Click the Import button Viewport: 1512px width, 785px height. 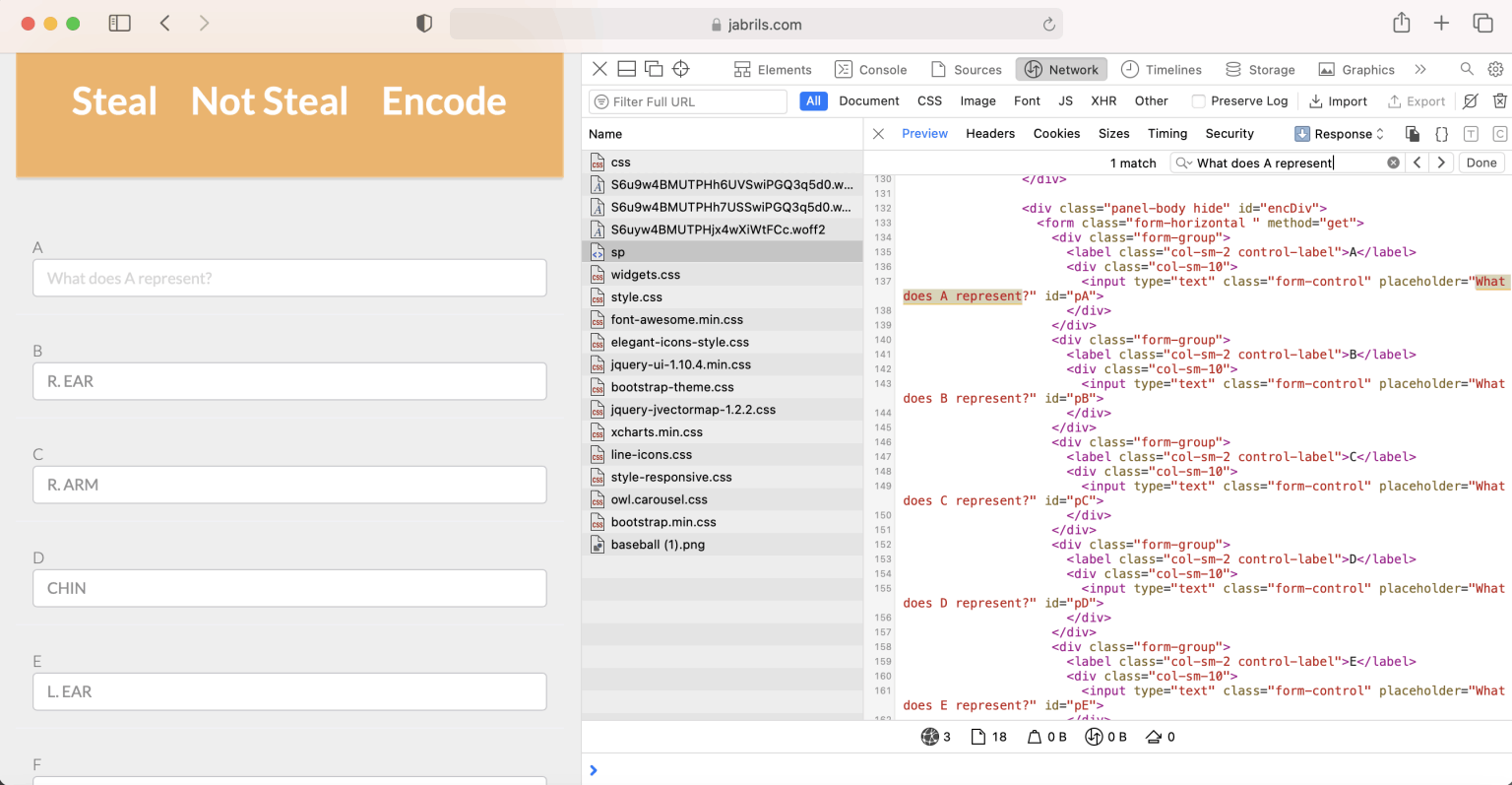click(1338, 100)
